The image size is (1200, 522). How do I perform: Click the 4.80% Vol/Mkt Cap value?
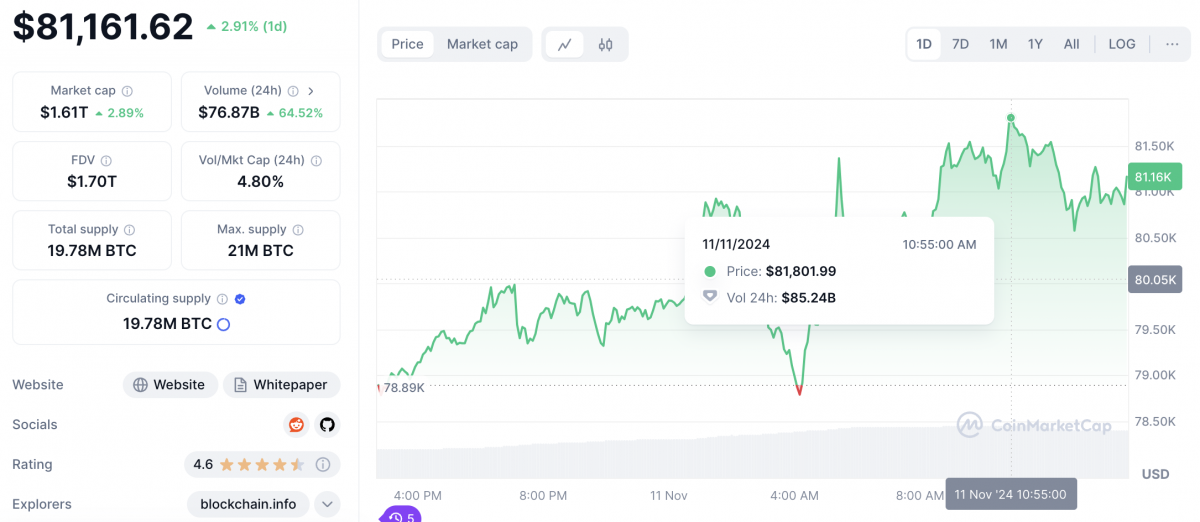pos(260,181)
